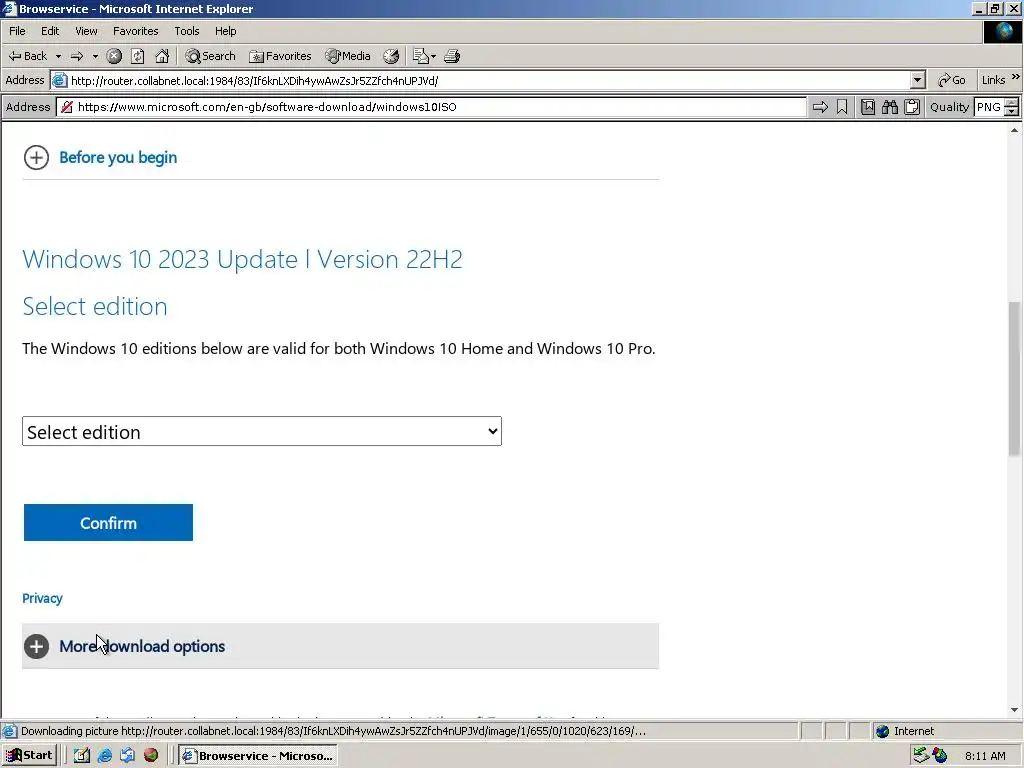Show browsing History with the clock icon
The width and height of the screenshot is (1024, 768).
[x=391, y=56]
